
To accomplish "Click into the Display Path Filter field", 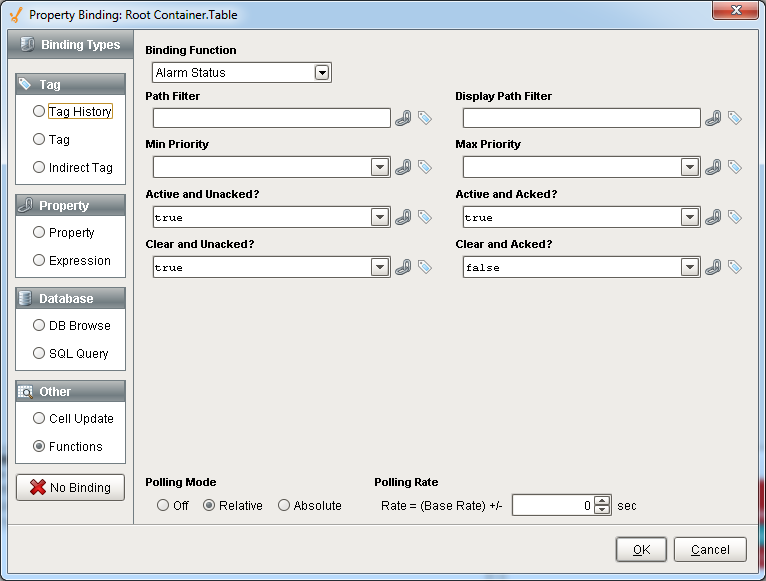I will point(581,118).
